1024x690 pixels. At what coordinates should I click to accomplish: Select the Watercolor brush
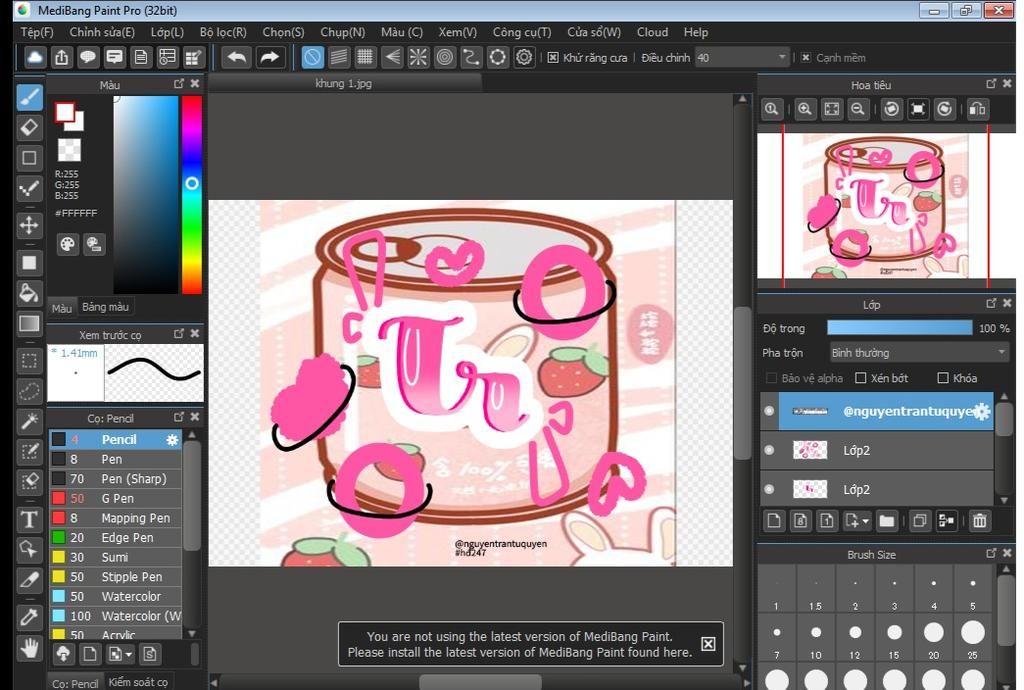click(116, 596)
